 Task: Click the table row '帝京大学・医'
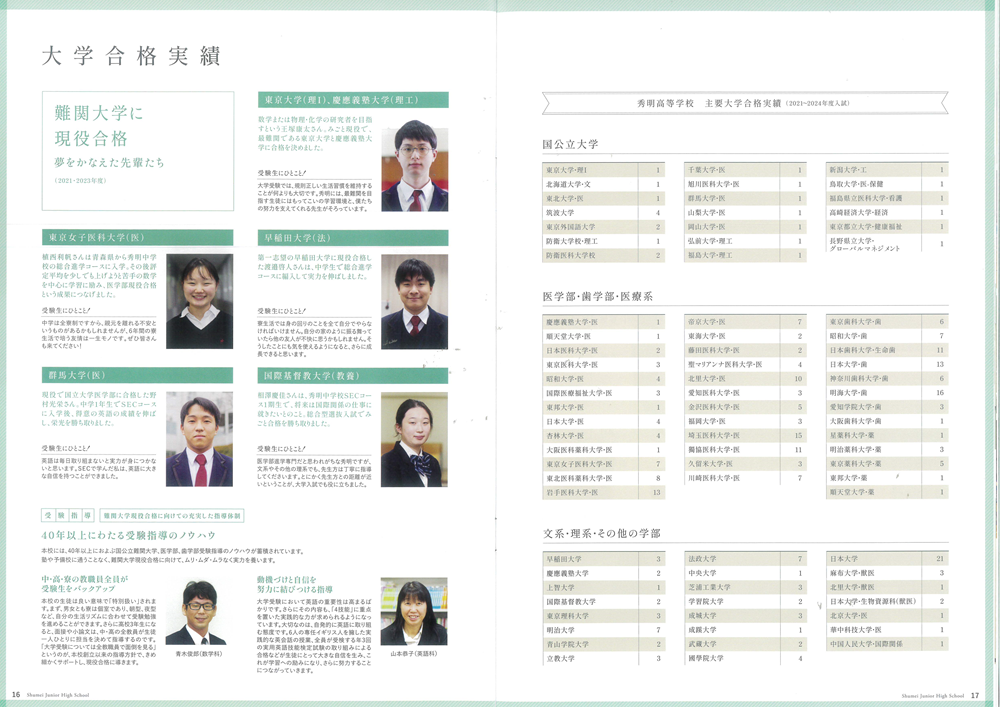pyautogui.click(x=745, y=322)
